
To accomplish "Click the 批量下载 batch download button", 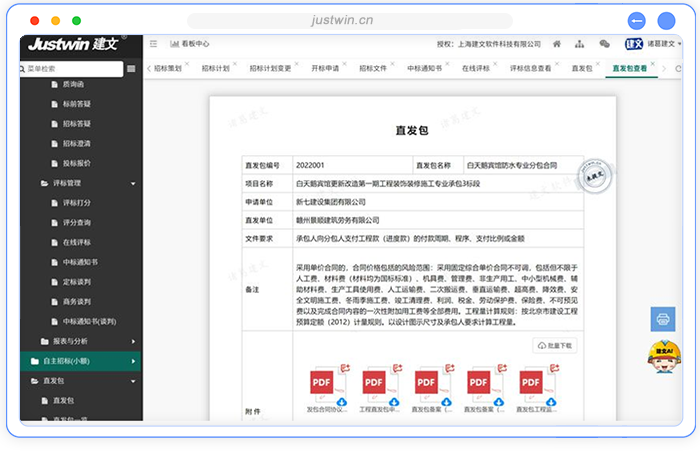I will pos(555,345).
